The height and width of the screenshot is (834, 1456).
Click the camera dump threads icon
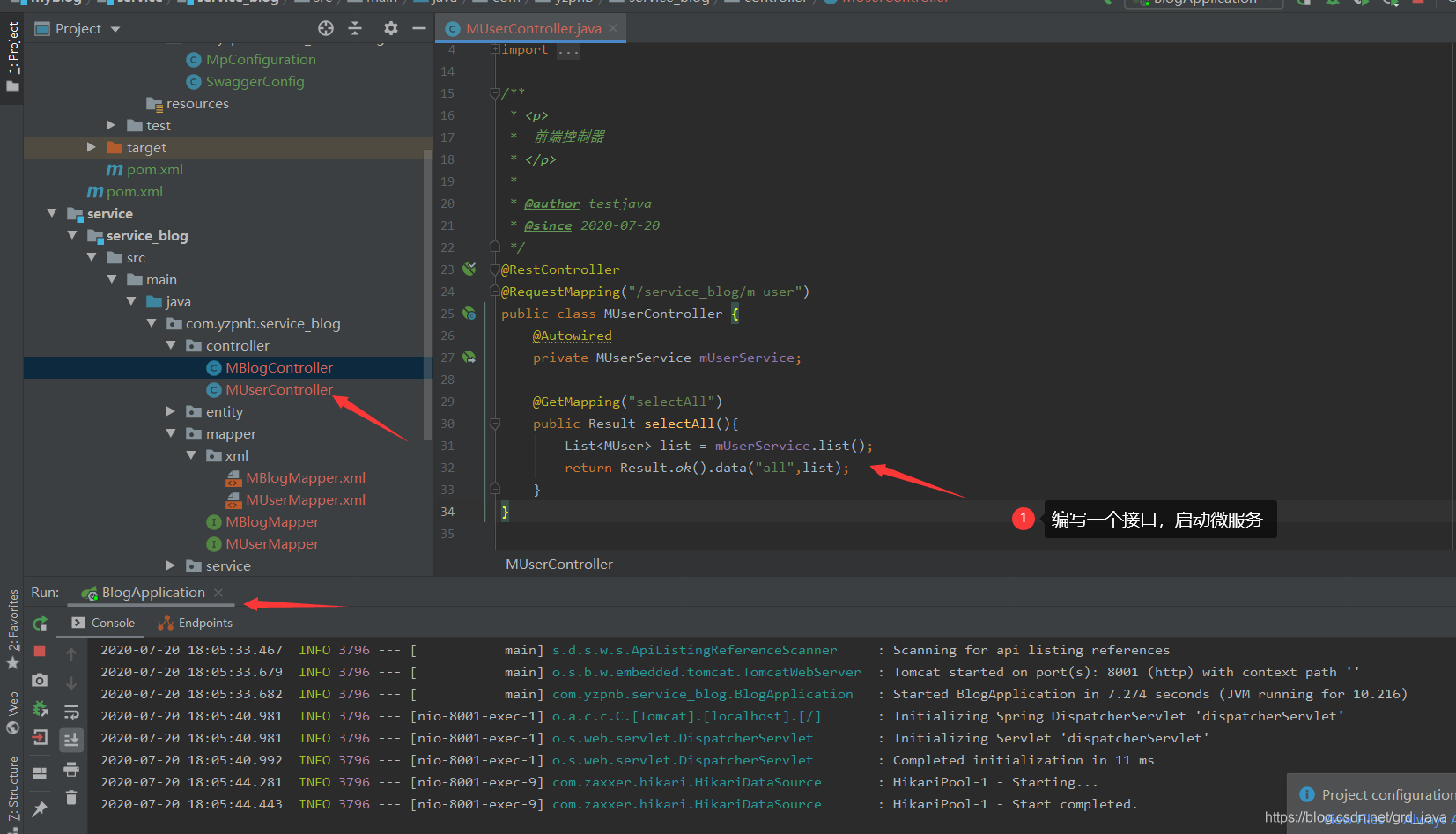tap(40, 680)
